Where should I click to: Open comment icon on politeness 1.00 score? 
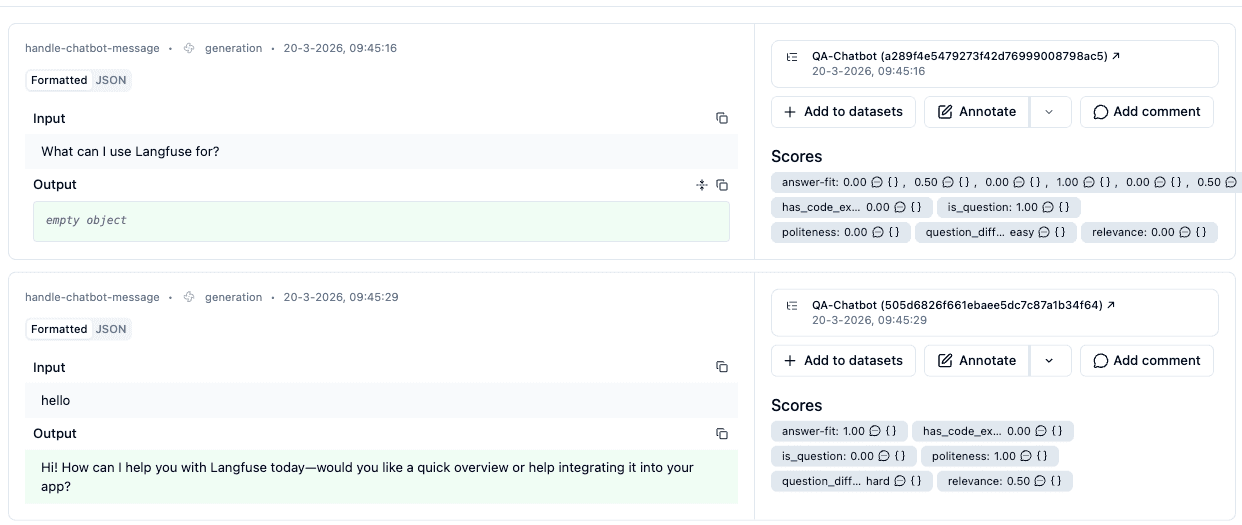[1026, 456]
